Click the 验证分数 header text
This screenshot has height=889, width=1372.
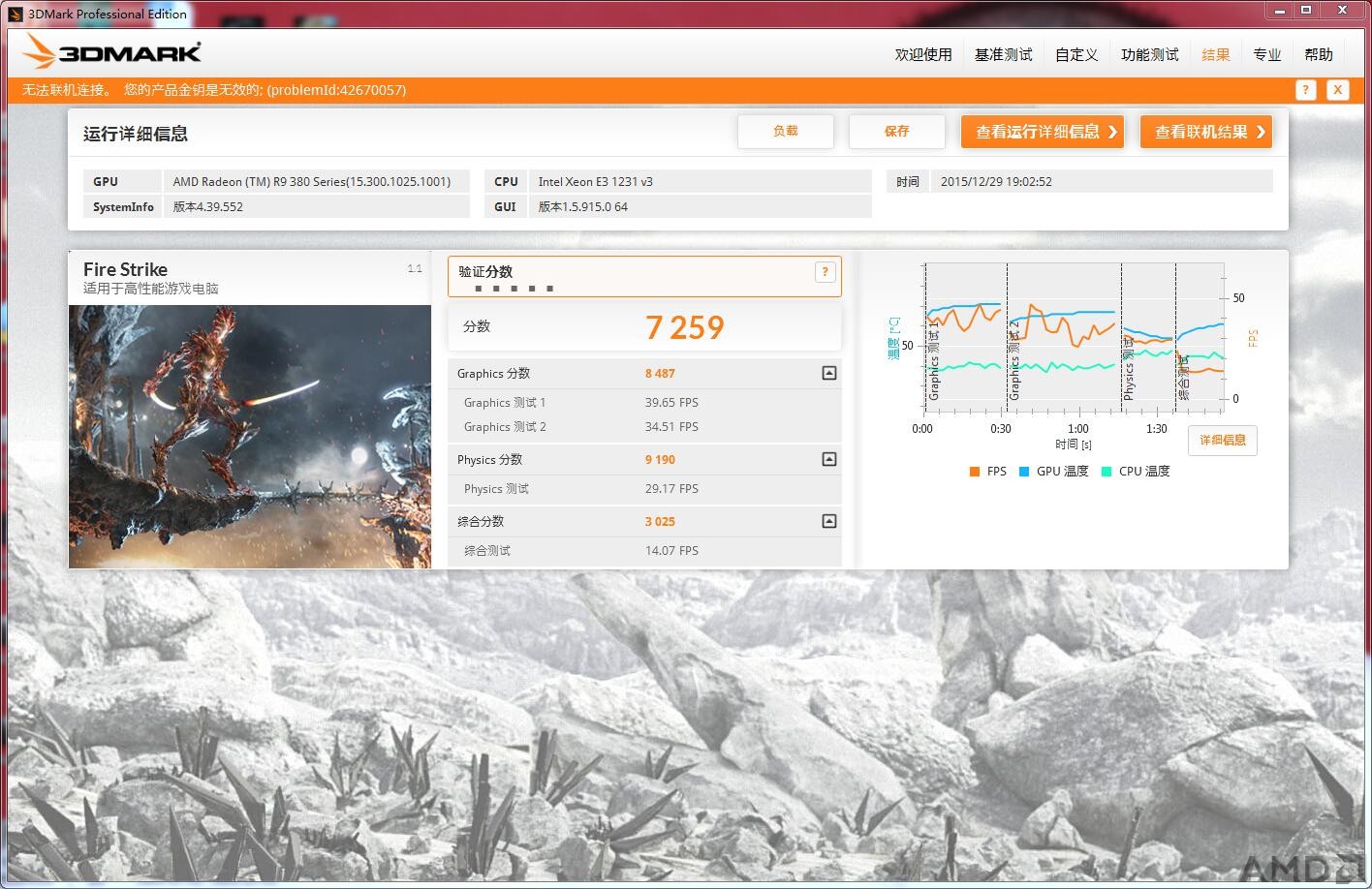click(x=485, y=272)
